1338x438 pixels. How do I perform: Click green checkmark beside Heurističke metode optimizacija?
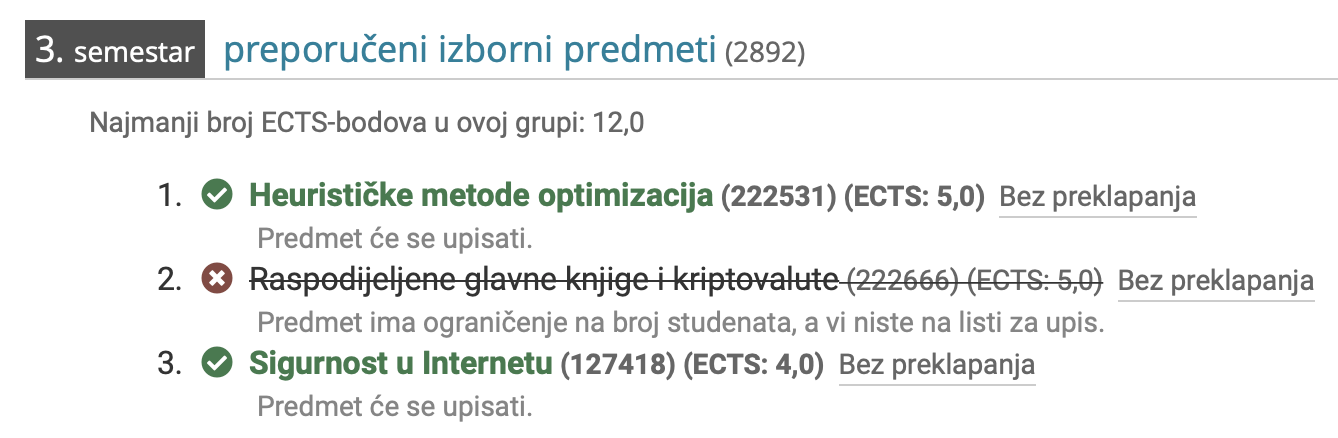[x=216, y=196]
